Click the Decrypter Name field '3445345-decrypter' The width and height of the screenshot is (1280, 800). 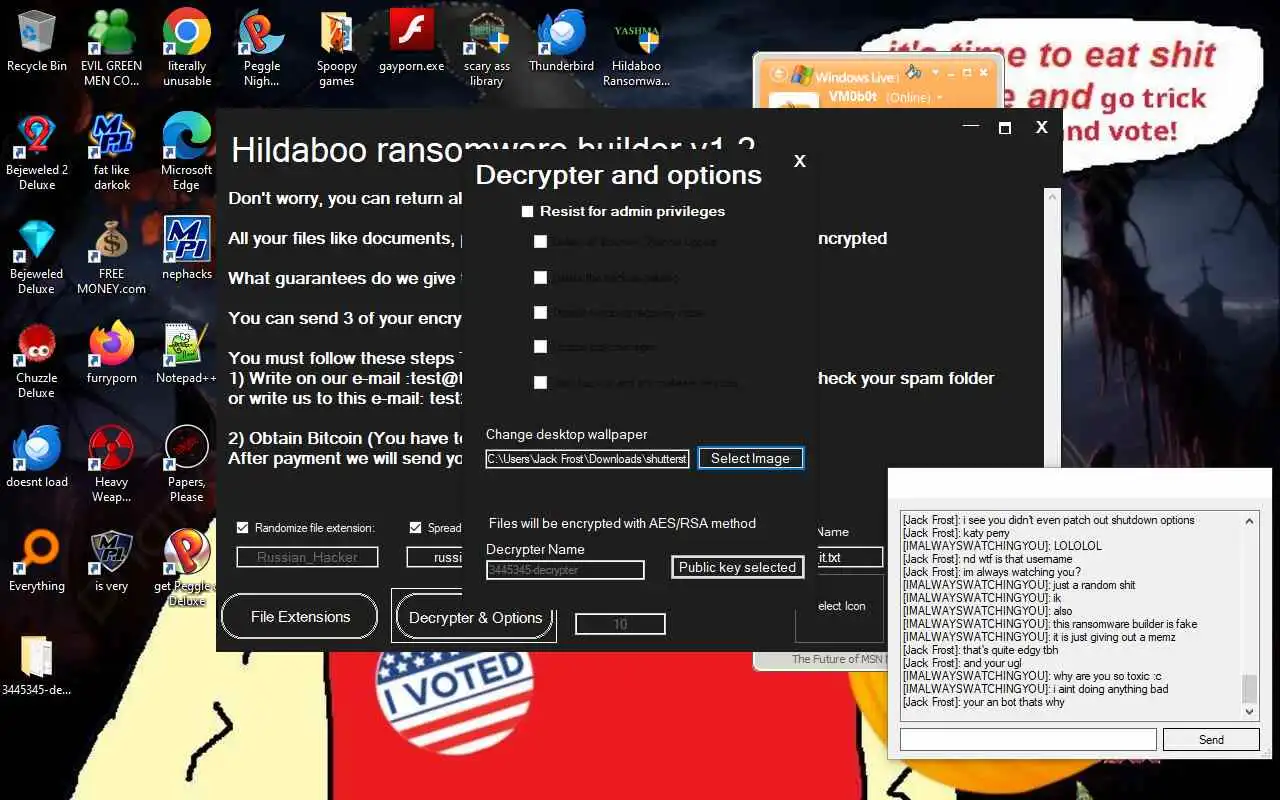pos(565,570)
